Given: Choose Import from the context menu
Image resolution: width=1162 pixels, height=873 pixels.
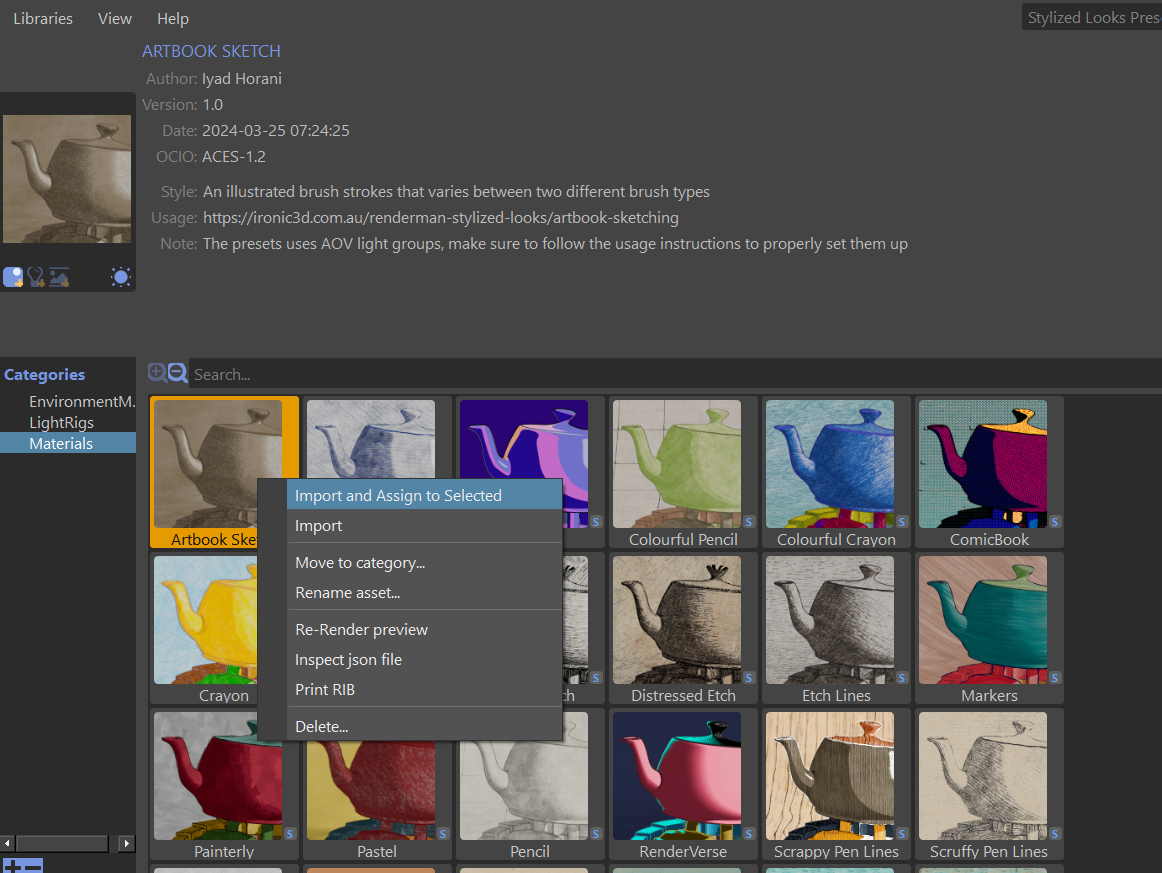Looking at the screenshot, I should tap(425, 525).
